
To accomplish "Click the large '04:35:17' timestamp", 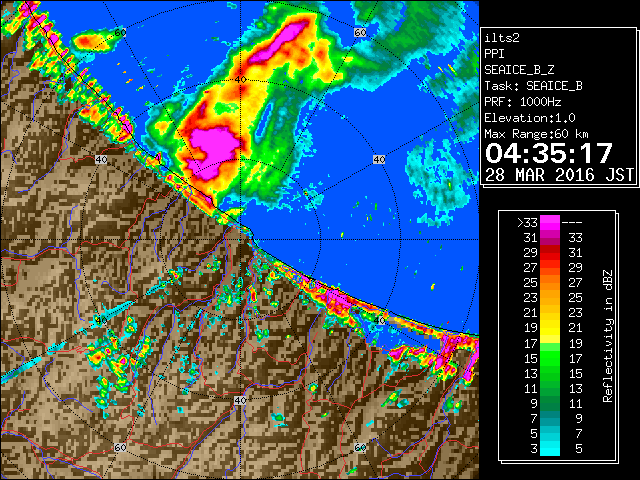I will 549,153.
